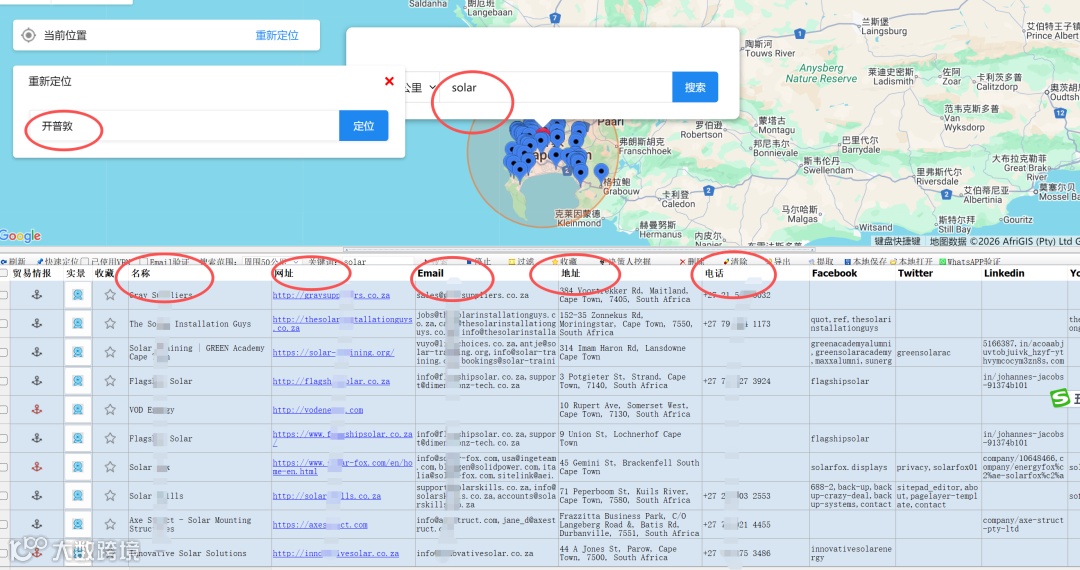
Task: Open street view icon in Solar Training row
Action: point(78,352)
